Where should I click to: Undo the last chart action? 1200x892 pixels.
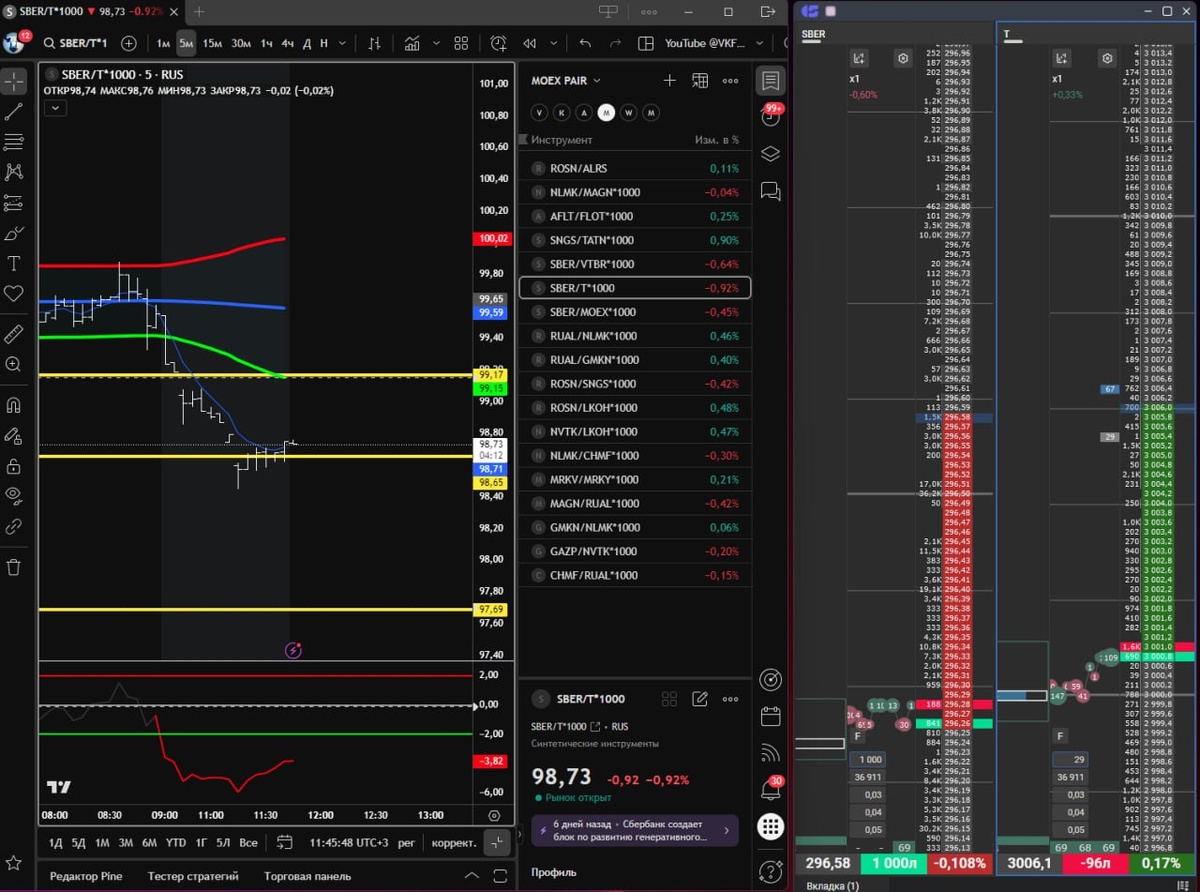click(585, 43)
